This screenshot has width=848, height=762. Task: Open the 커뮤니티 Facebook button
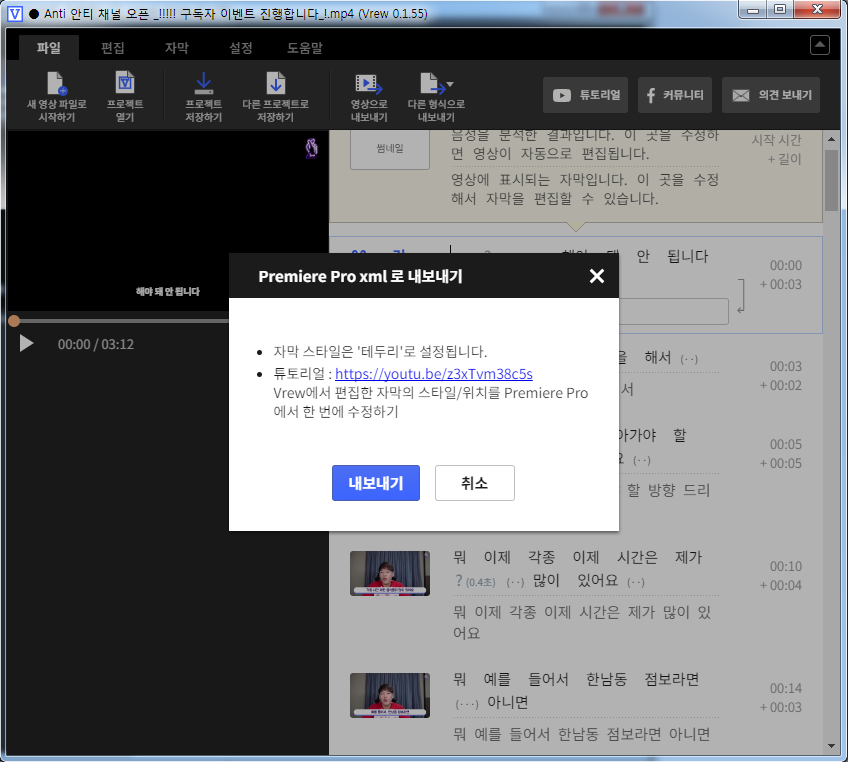675,95
